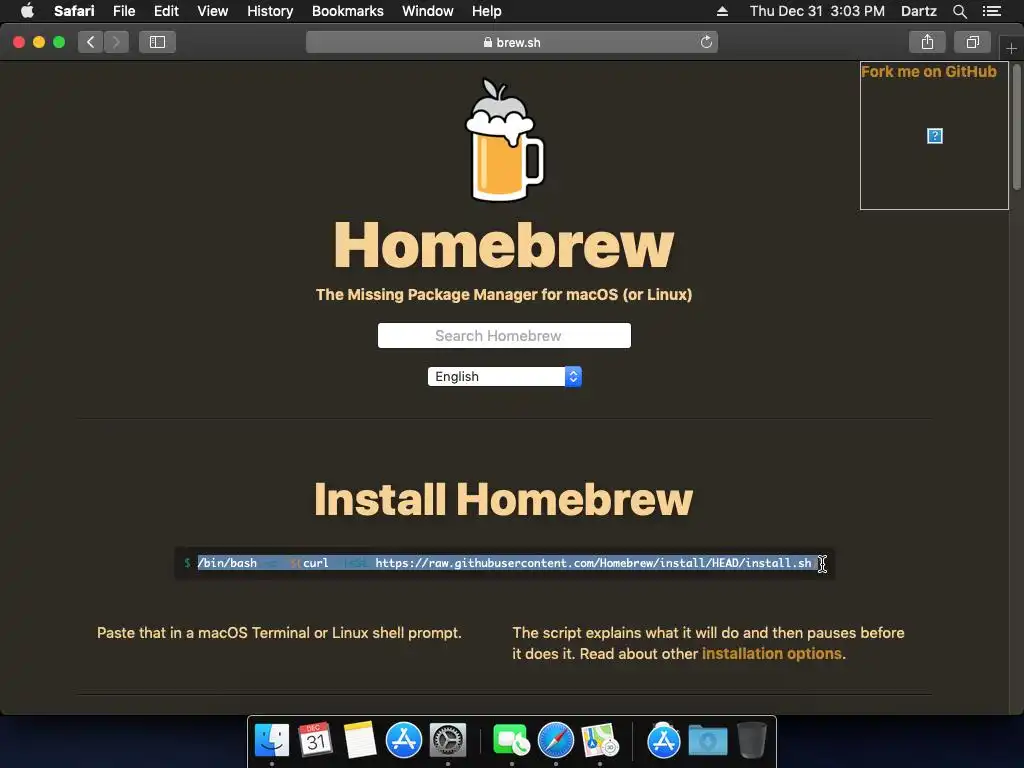Reload the brew.sh page
The width and height of the screenshot is (1024, 768).
tap(706, 42)
